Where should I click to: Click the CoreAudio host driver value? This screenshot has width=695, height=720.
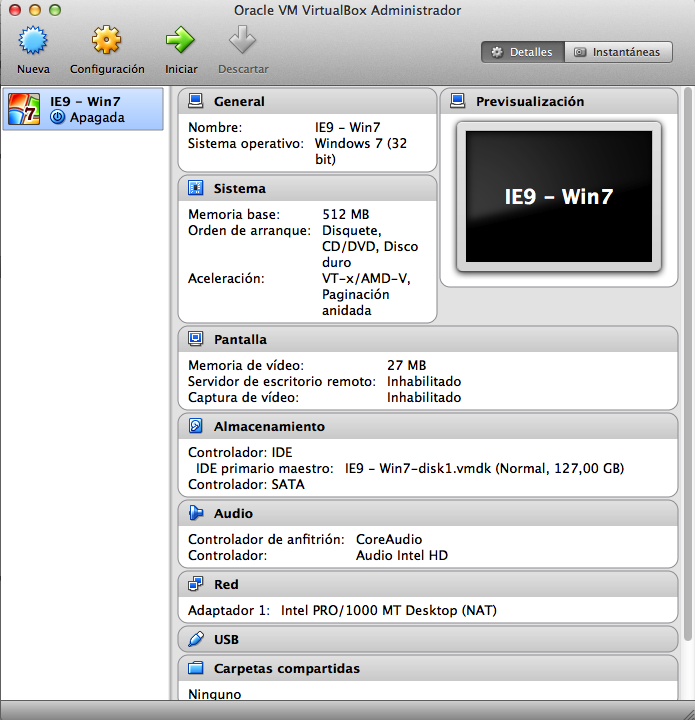coord(389,539)
